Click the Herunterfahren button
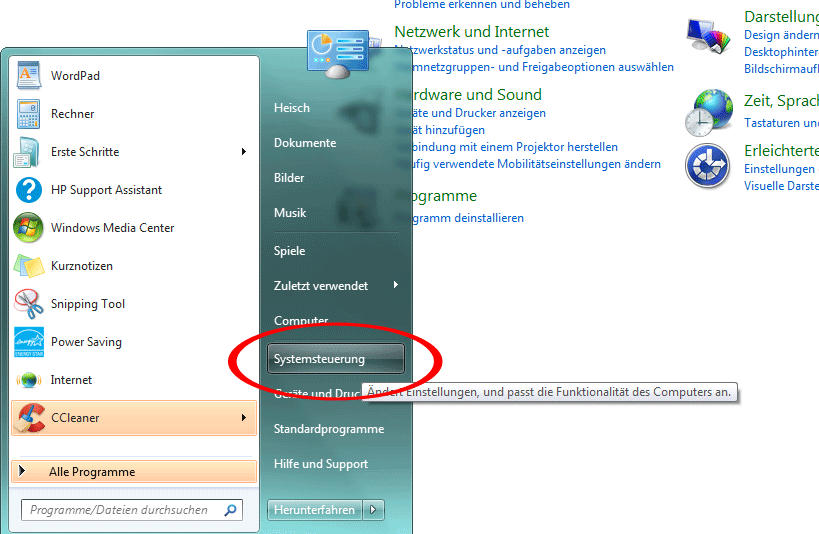The width and height of the screenshot is (819, 534). click(314, 509)
